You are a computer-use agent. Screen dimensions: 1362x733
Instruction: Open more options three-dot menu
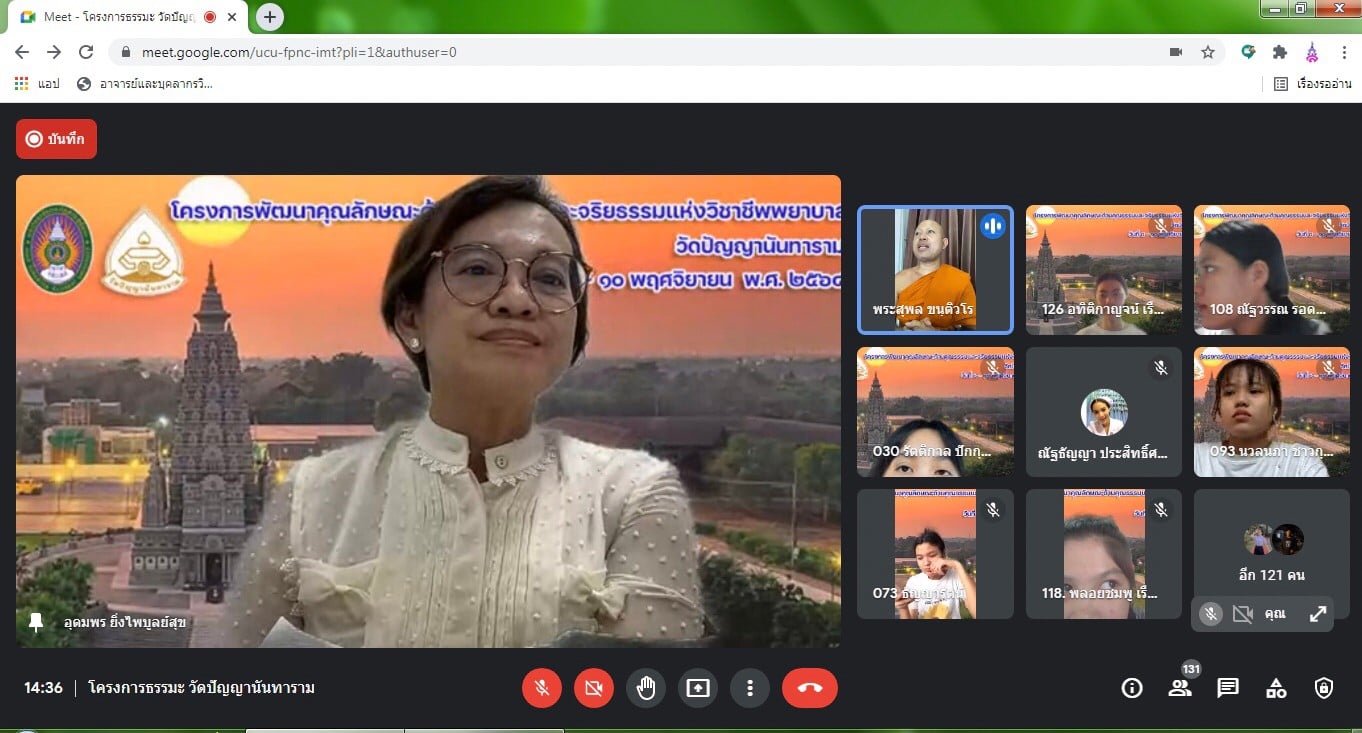click(x=749, y=688)
